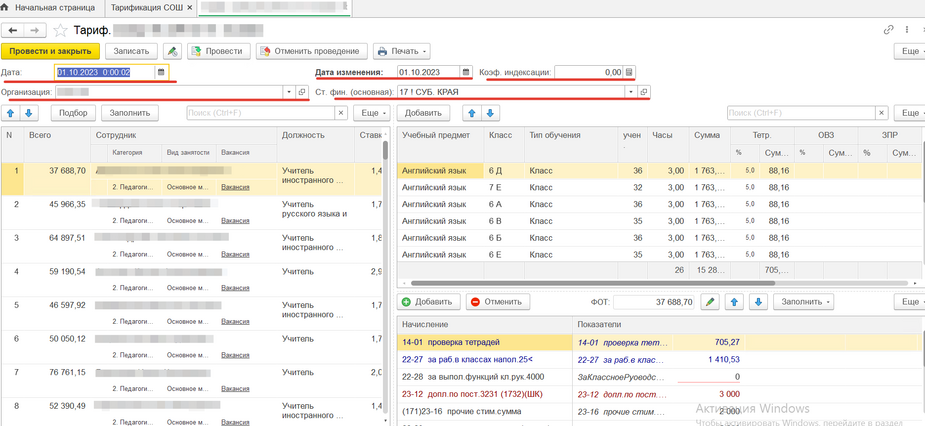The image size is (925, 426).
Task: Click the copy link icon at top right
Action: click(888, 30)
